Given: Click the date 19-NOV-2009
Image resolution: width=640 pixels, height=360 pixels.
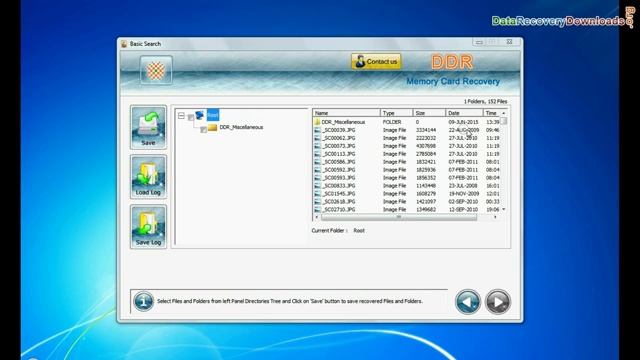Looking at the screenshot, I should [x=463, y=194].
